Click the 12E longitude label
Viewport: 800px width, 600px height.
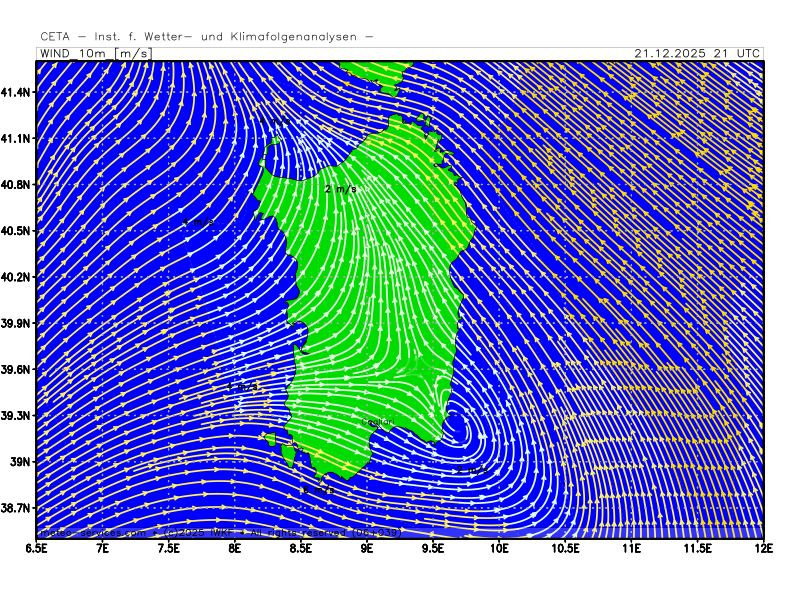point(763,548)
